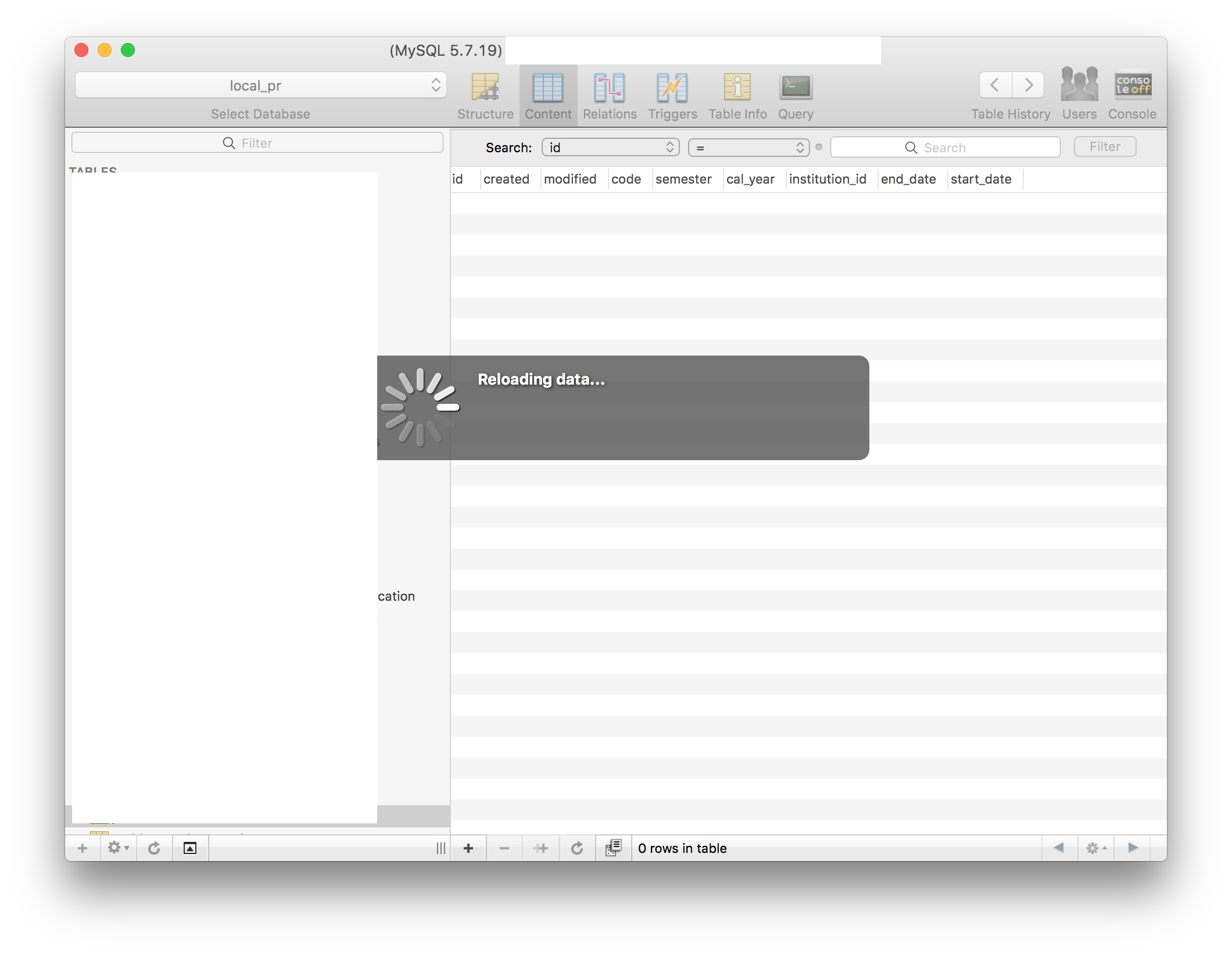Open the search field column dropdown
Screen dimensions: 1232x954
610,148
